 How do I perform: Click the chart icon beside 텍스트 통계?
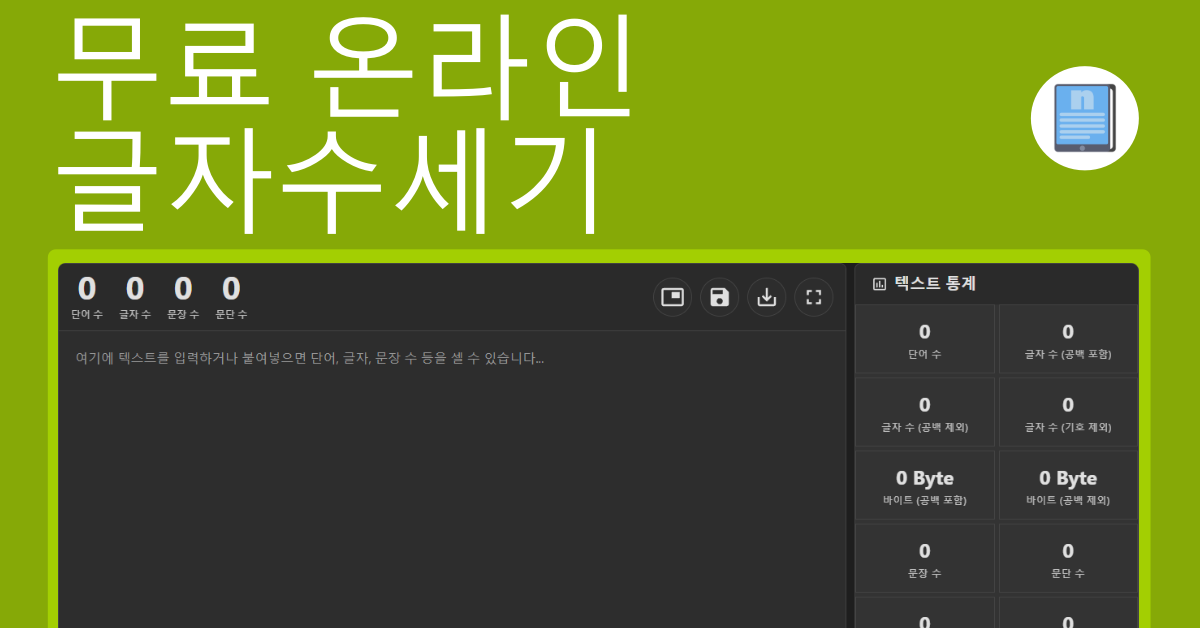pyautogui.click(x=879, y=284)
